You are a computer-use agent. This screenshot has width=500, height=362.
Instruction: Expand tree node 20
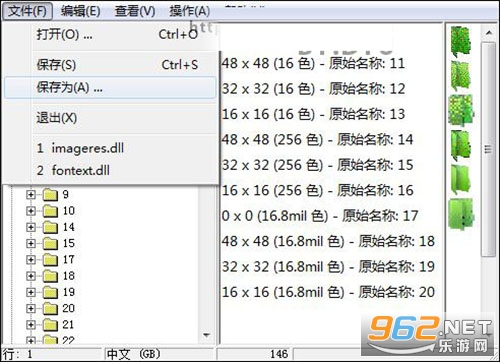(x=31, y=308)
